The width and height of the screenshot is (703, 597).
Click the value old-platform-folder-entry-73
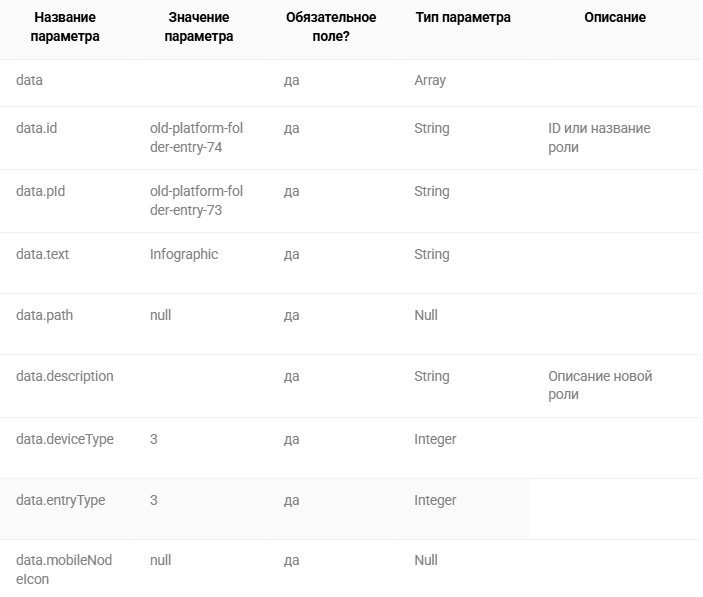pyautogui.click(x=196, y=200)
